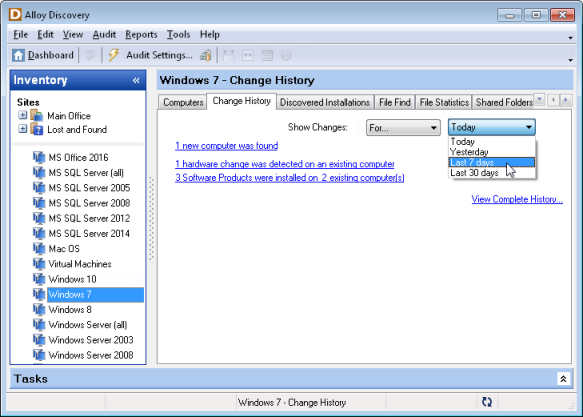Open the Tools menu

pyautogui.click(x=178, y=35)
